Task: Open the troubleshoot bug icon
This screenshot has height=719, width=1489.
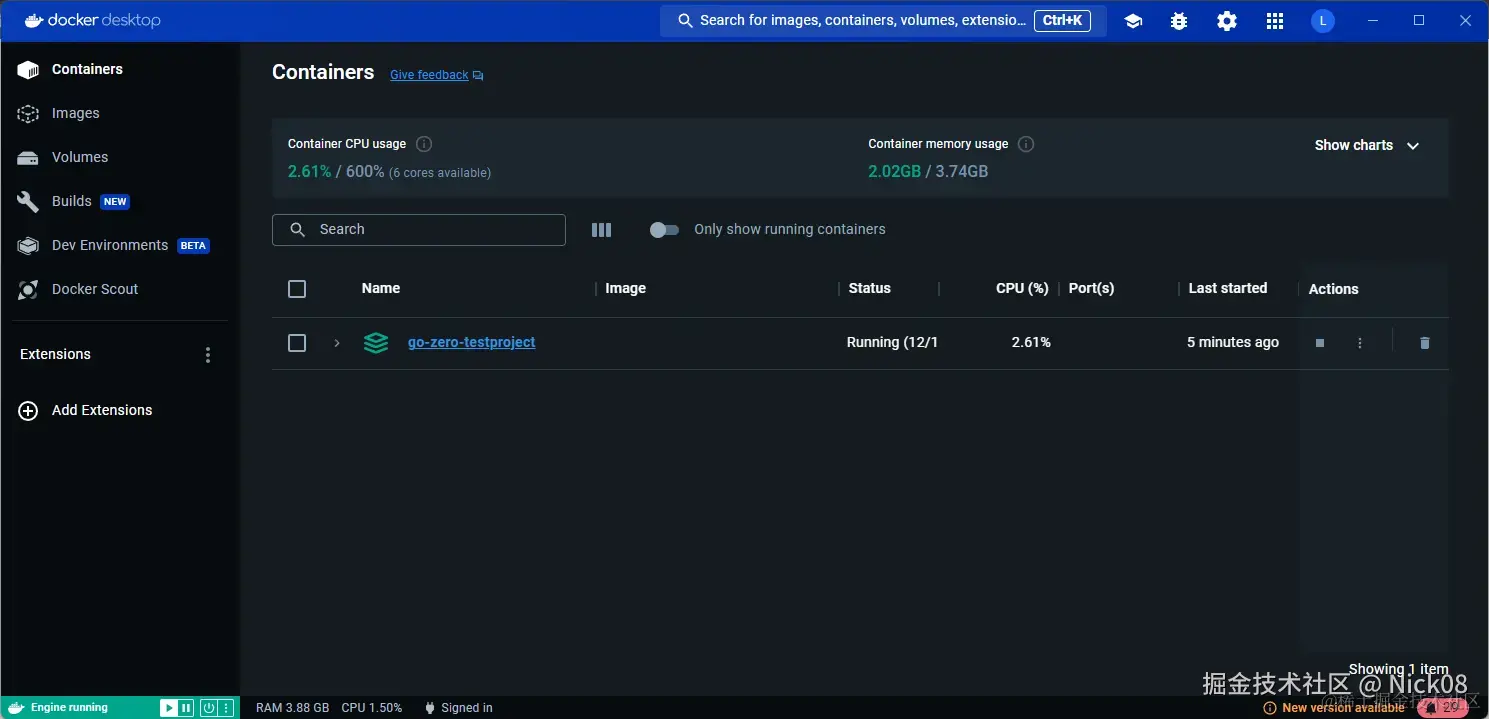Action: pyautogui.click(x=1179, y=21)
